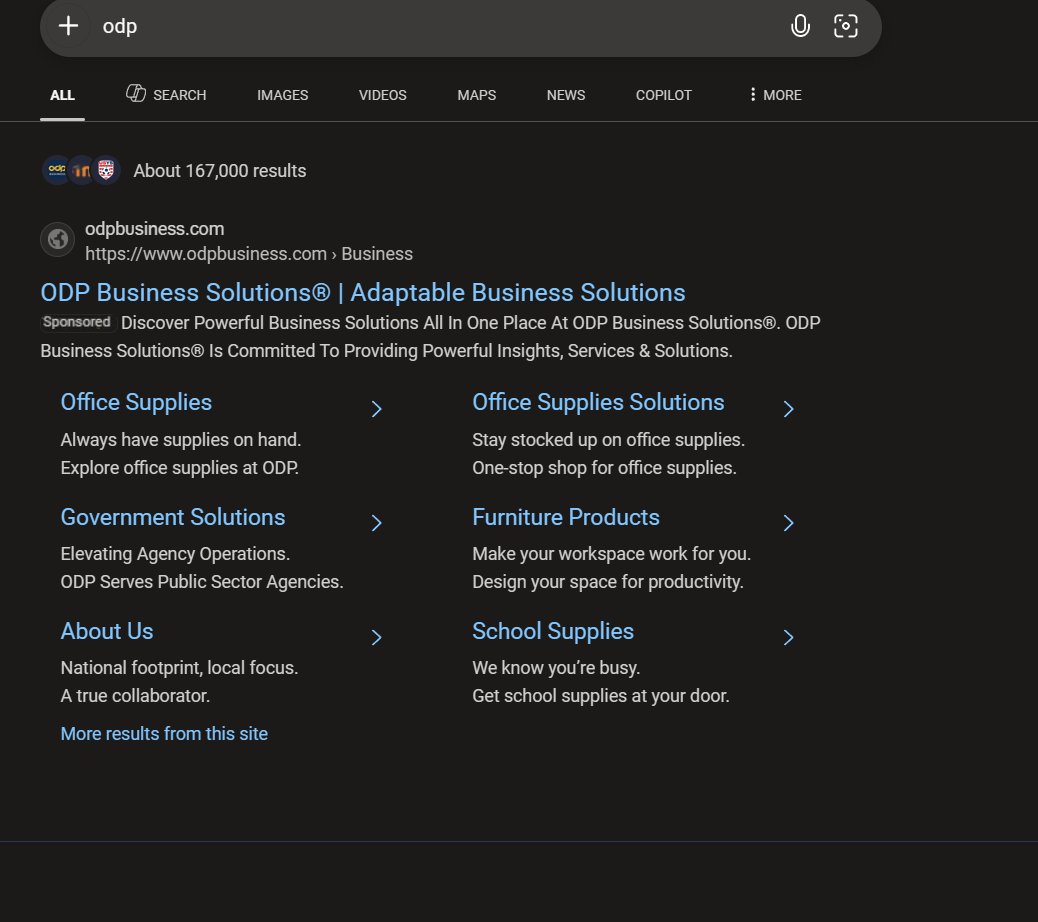
Task: Click chevron next to About Us
Action: [377, 637]
